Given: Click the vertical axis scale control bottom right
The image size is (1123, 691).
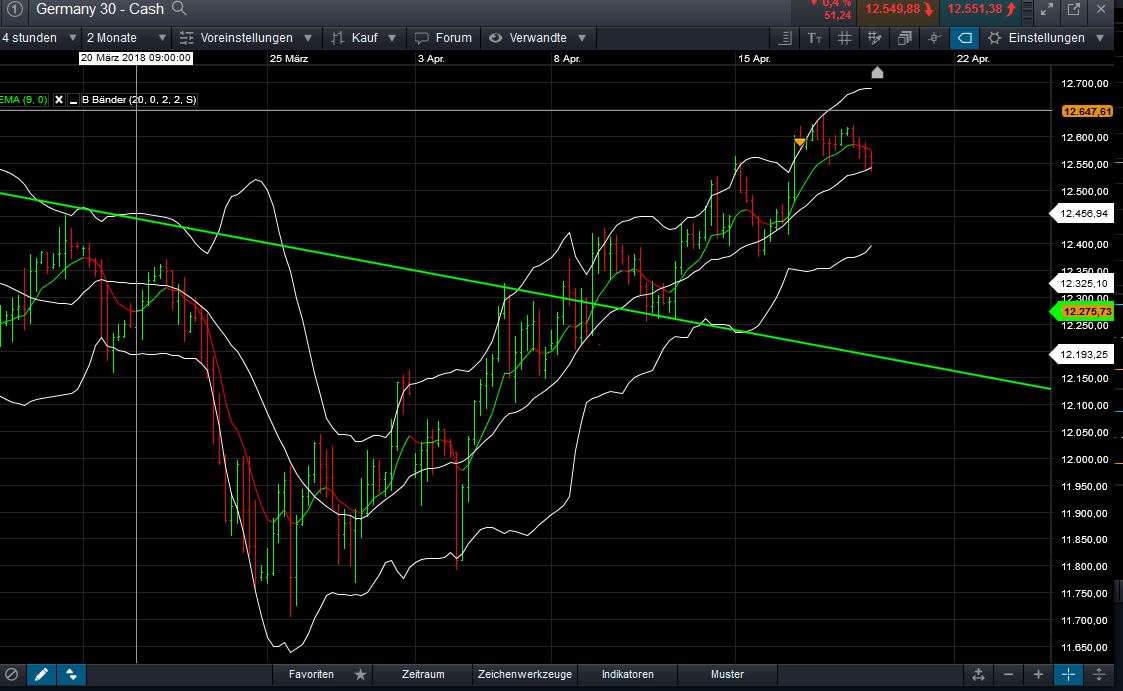Looking at the screenshot, I should (x=1097, y=674).
